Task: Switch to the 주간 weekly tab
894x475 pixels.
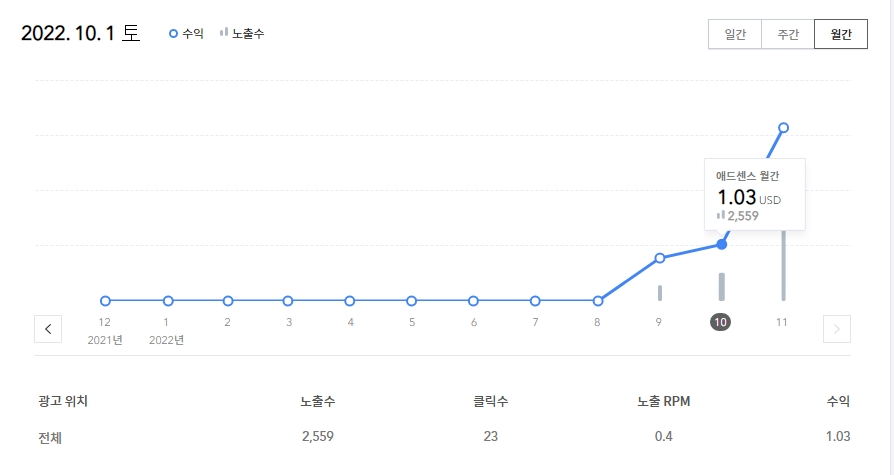Action: coord(788,34)
